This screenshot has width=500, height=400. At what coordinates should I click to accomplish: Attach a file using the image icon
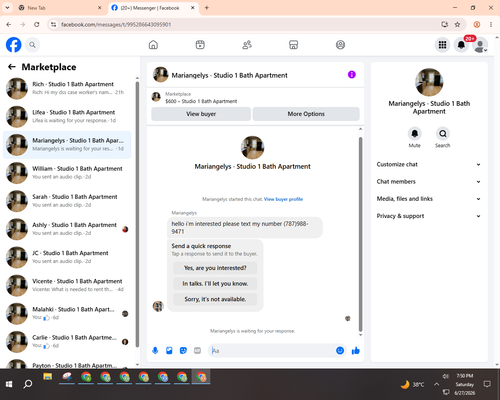[x=169, y=351]
